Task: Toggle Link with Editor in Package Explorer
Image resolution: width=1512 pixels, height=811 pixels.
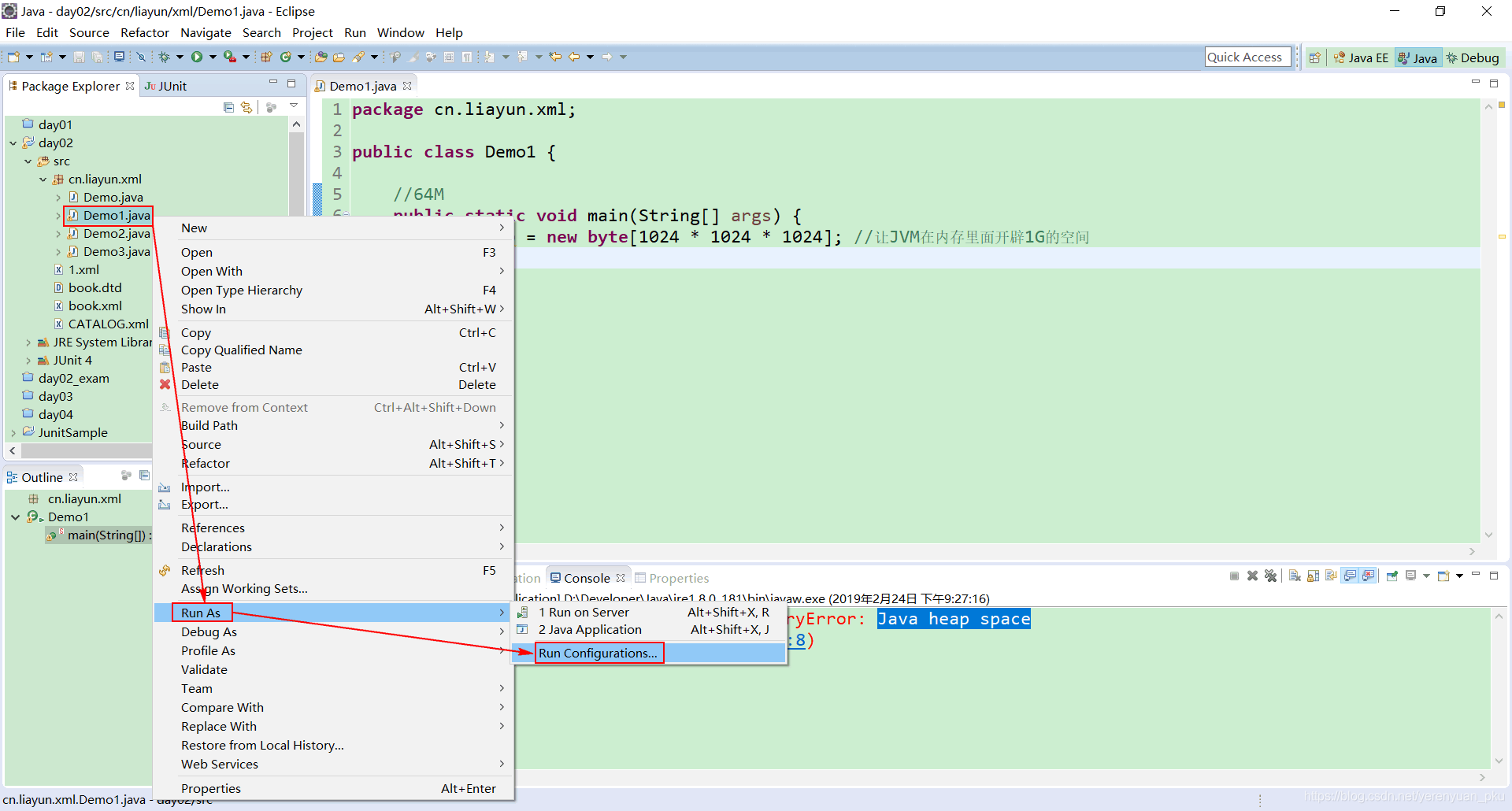Action: point(246,107)
